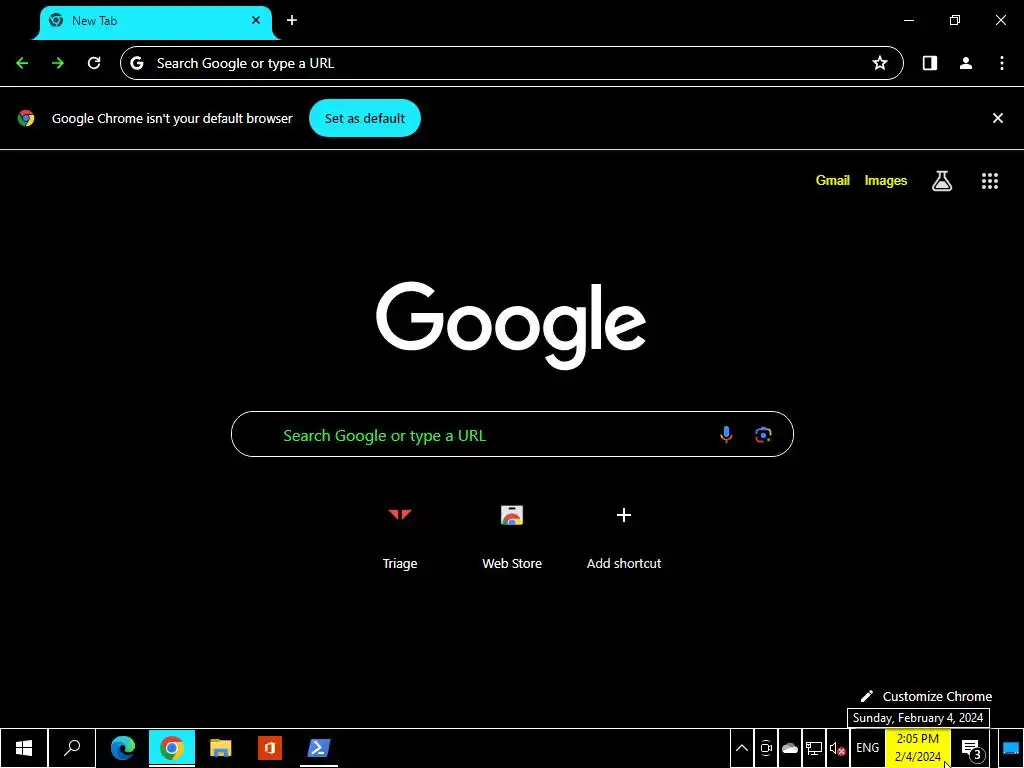Open the Chrome profile menu
1024x768 pixels.
tap(966, 63)
